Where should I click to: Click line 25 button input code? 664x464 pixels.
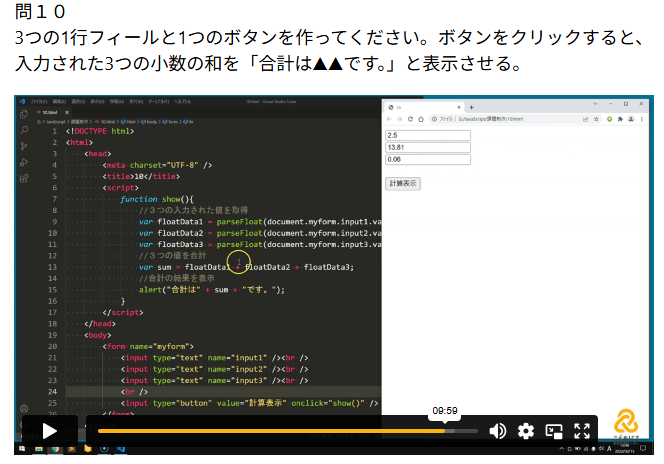pos(249,403)
